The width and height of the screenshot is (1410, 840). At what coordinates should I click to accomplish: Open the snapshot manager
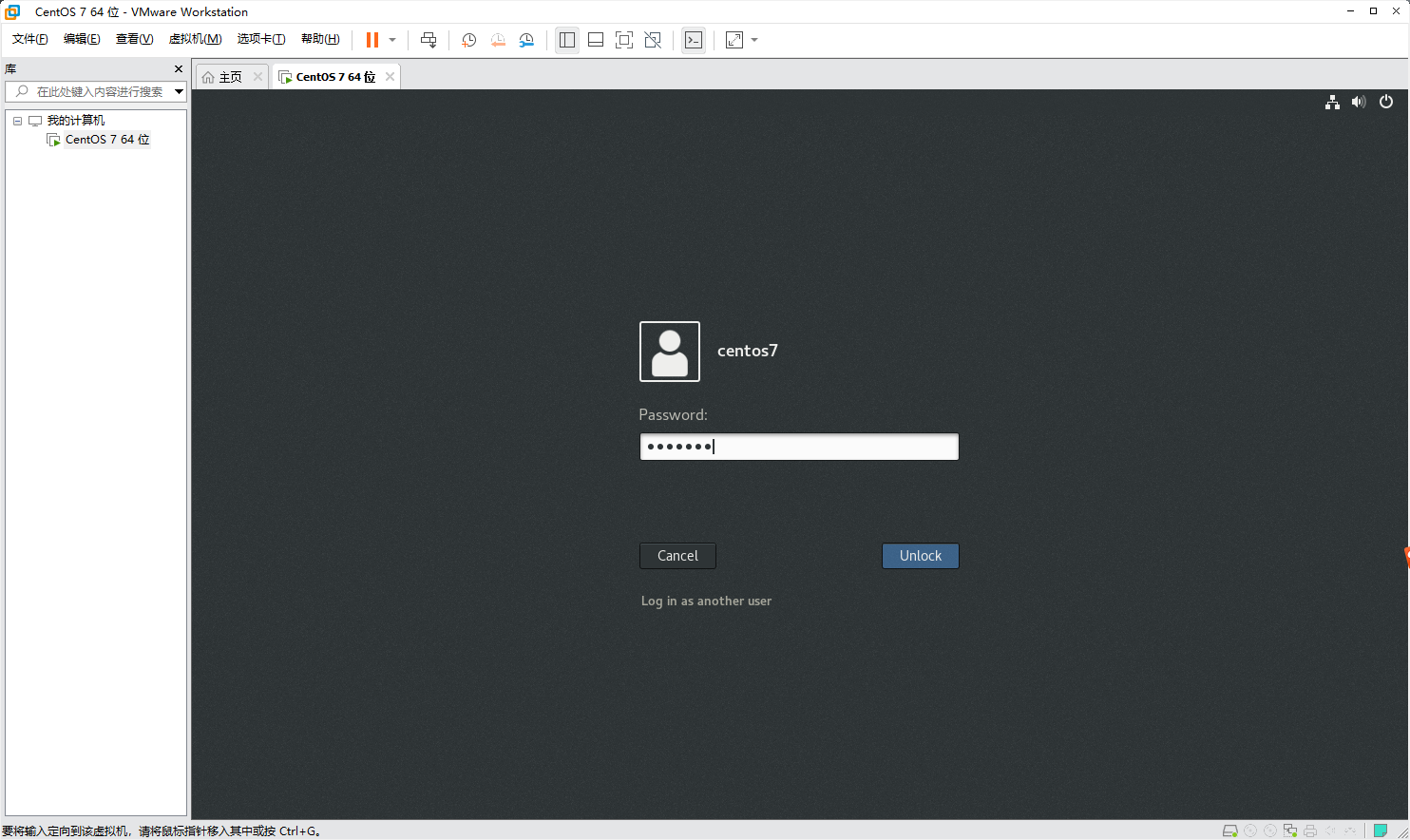pos(526,40)
